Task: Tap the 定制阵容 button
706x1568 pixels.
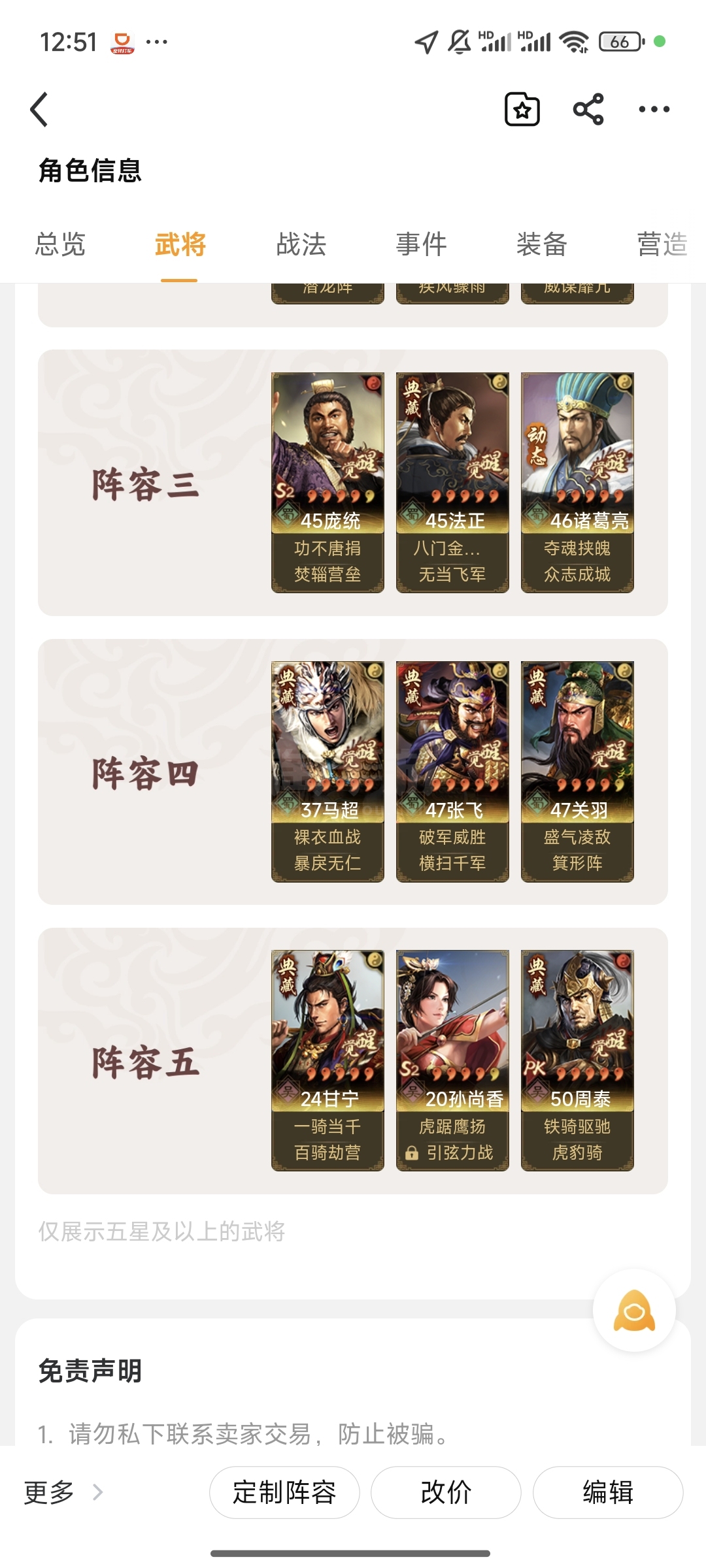Action: click(x=284, y=1492)
